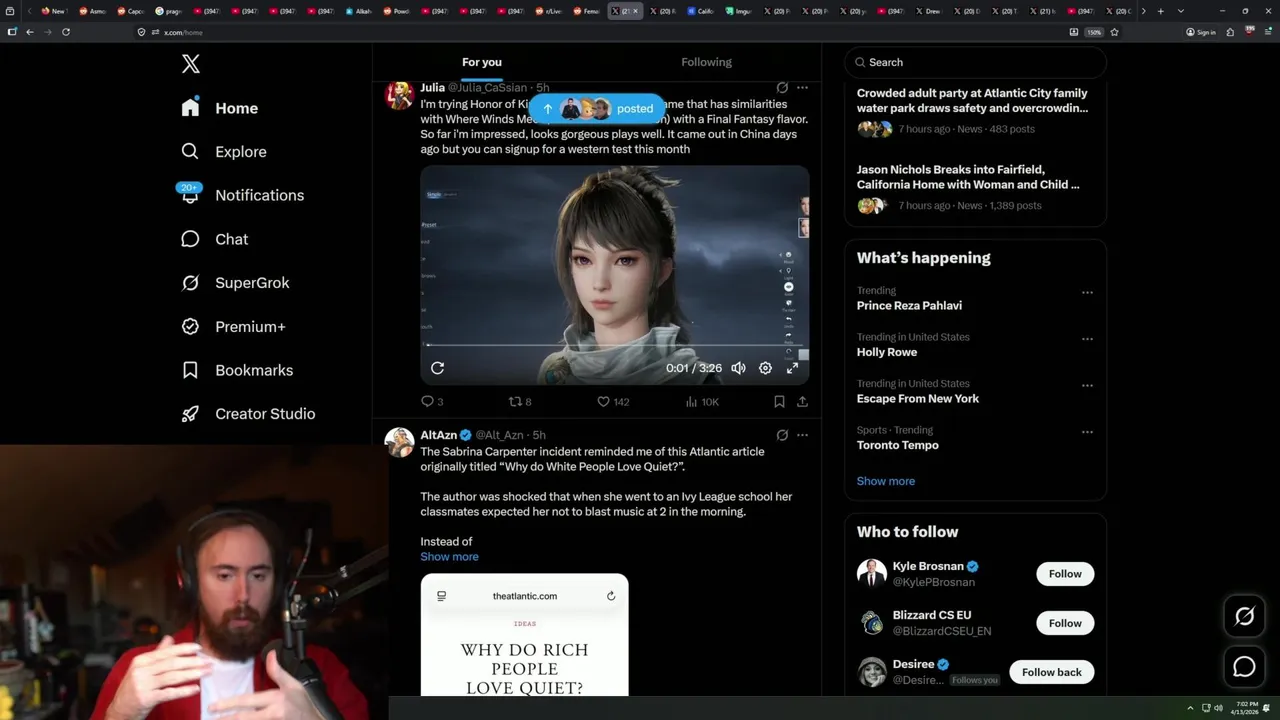The image size is (1280, 720).
Task: Open more menu for Holly Rowe trend
Action: 1087,339
